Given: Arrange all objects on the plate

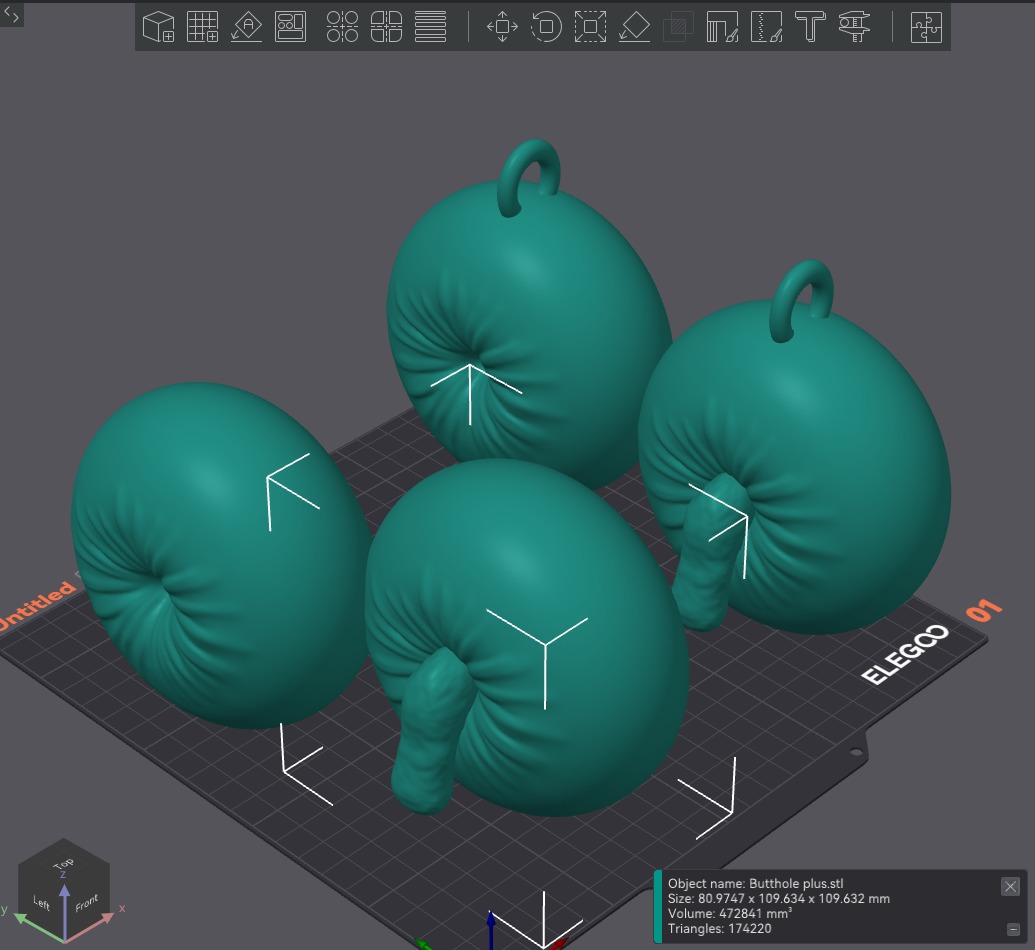Looking at the screenshot, I should click(290, 27).
